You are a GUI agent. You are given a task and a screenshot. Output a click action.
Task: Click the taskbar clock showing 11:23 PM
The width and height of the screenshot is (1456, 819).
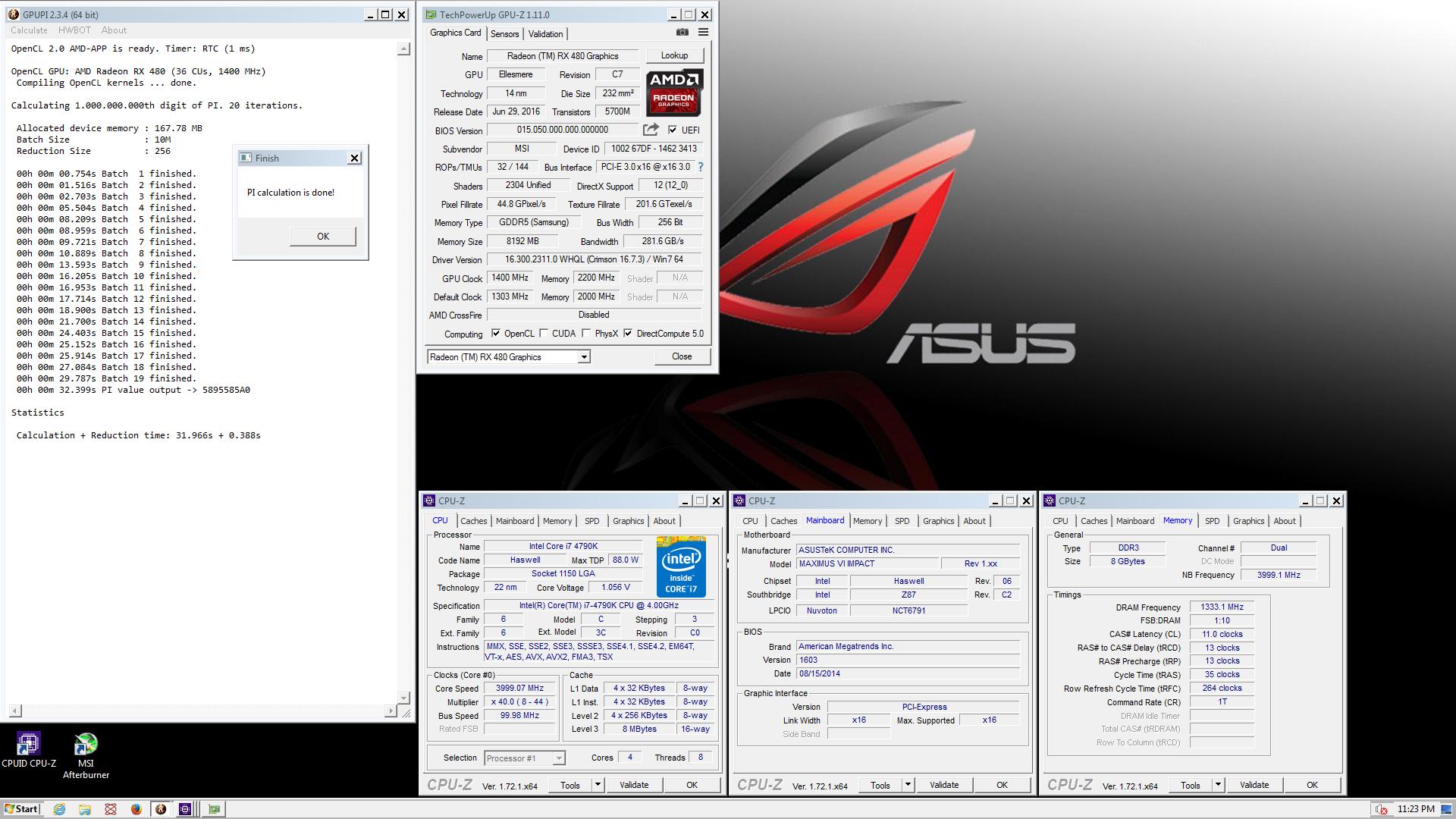pos(1416,809)
